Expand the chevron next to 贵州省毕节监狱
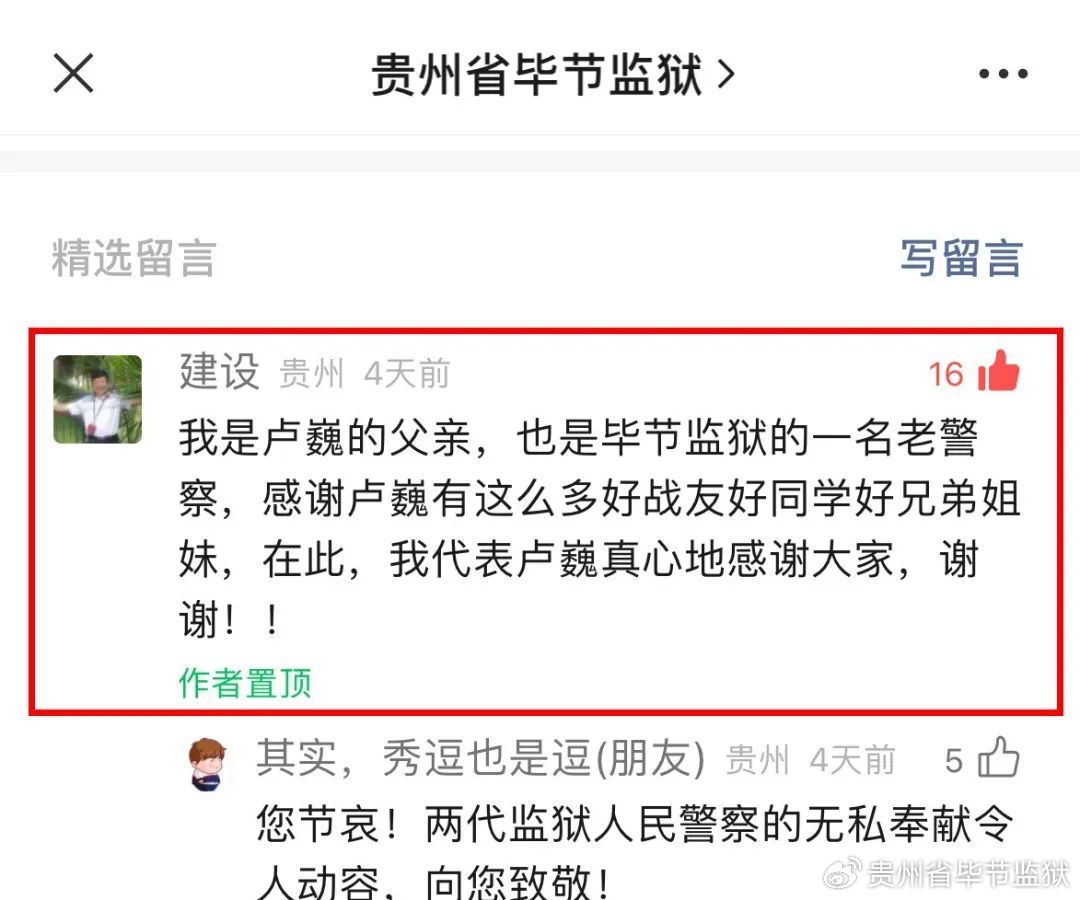Image resolution: width=1080 pixels, height=900 pixels. (x=725, y=74)
